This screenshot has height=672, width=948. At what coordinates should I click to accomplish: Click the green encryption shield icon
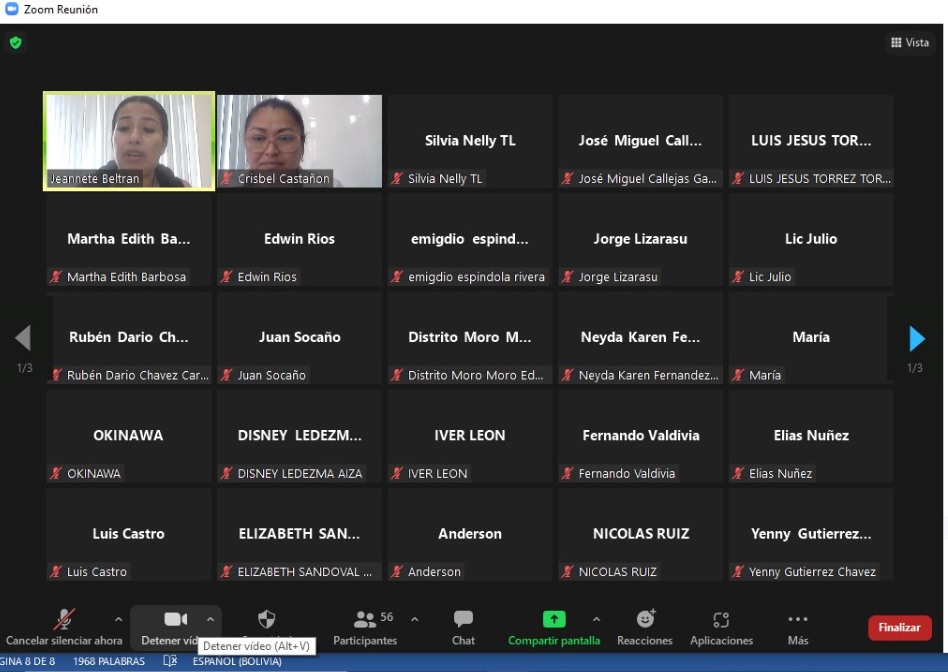click(x=15, y=43)
